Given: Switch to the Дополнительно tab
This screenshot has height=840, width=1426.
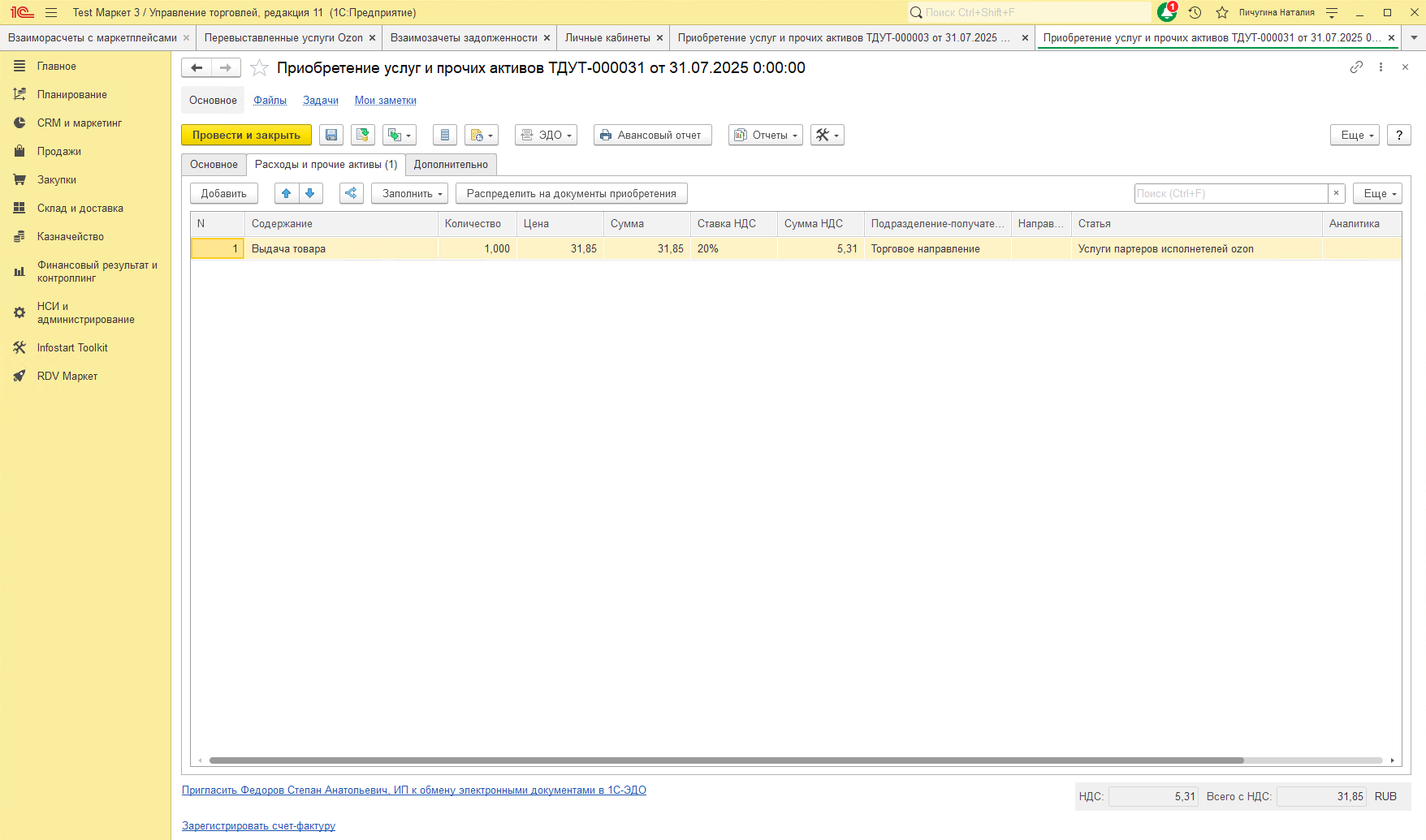Looking at the screenshot, I should pyautogui.click(x=451, y=164).
